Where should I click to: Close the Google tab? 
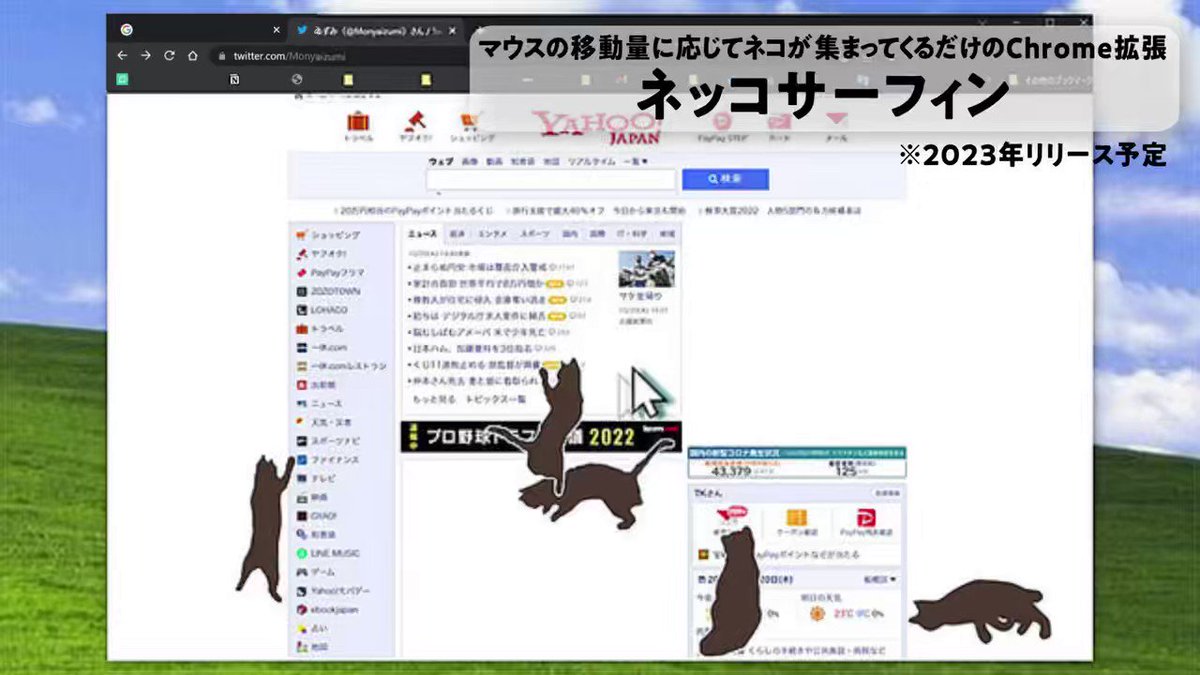coord(276,30)
